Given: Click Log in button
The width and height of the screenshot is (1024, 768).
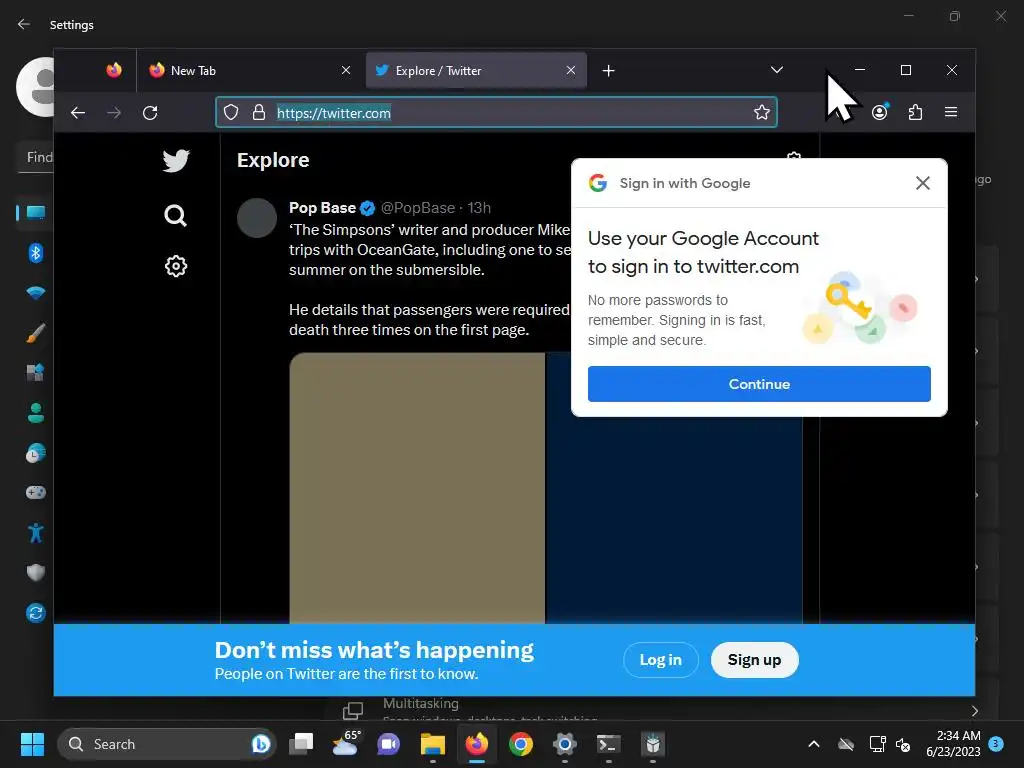Looking at the screenshot, I should coord(660,660).
